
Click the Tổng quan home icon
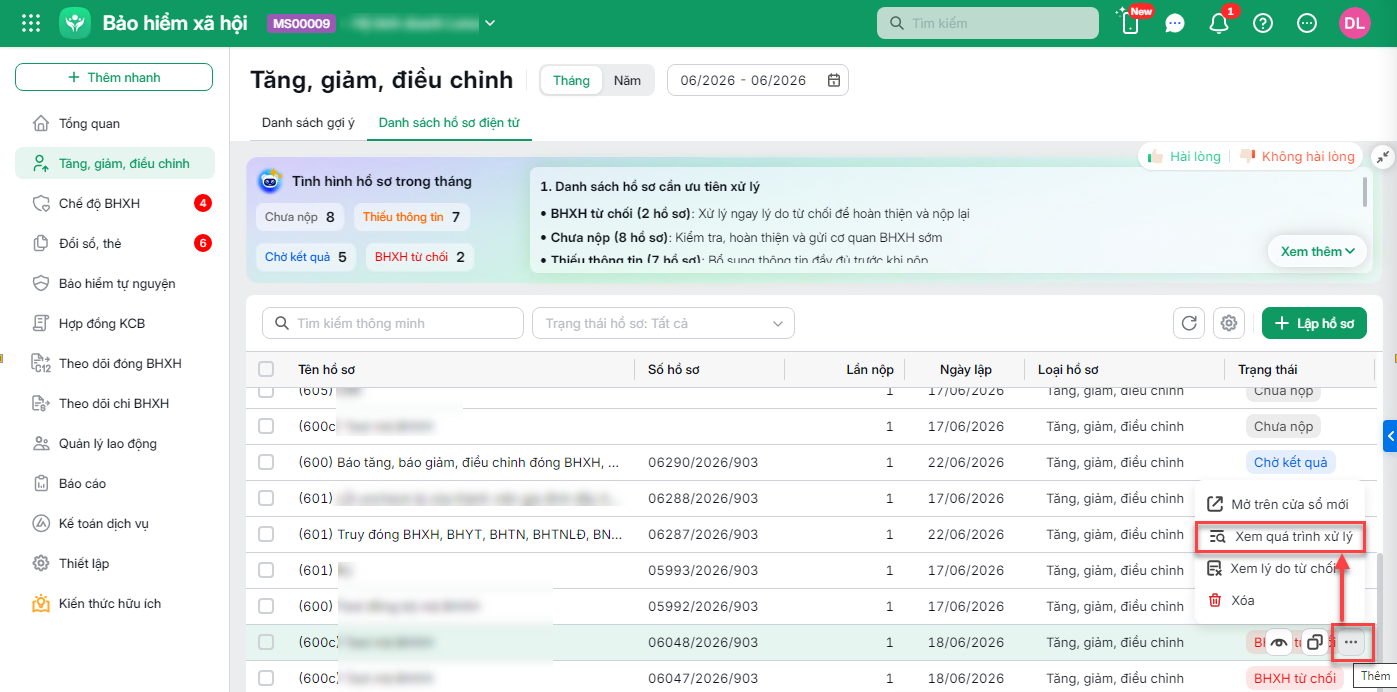tap(41, 123)
